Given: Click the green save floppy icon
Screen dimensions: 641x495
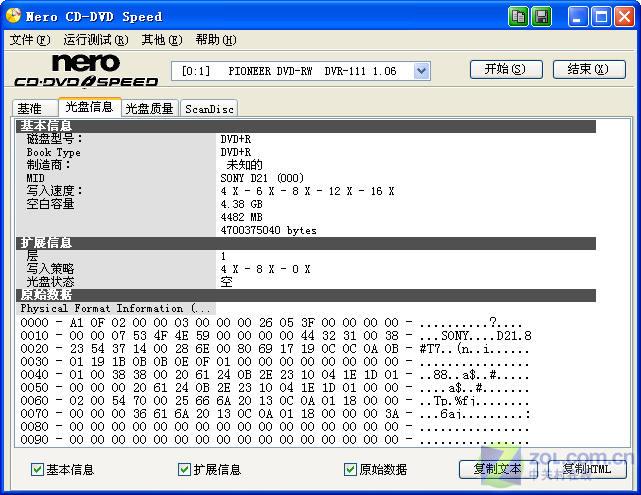Looking at the screenshot, I should (x=541, y=17).
